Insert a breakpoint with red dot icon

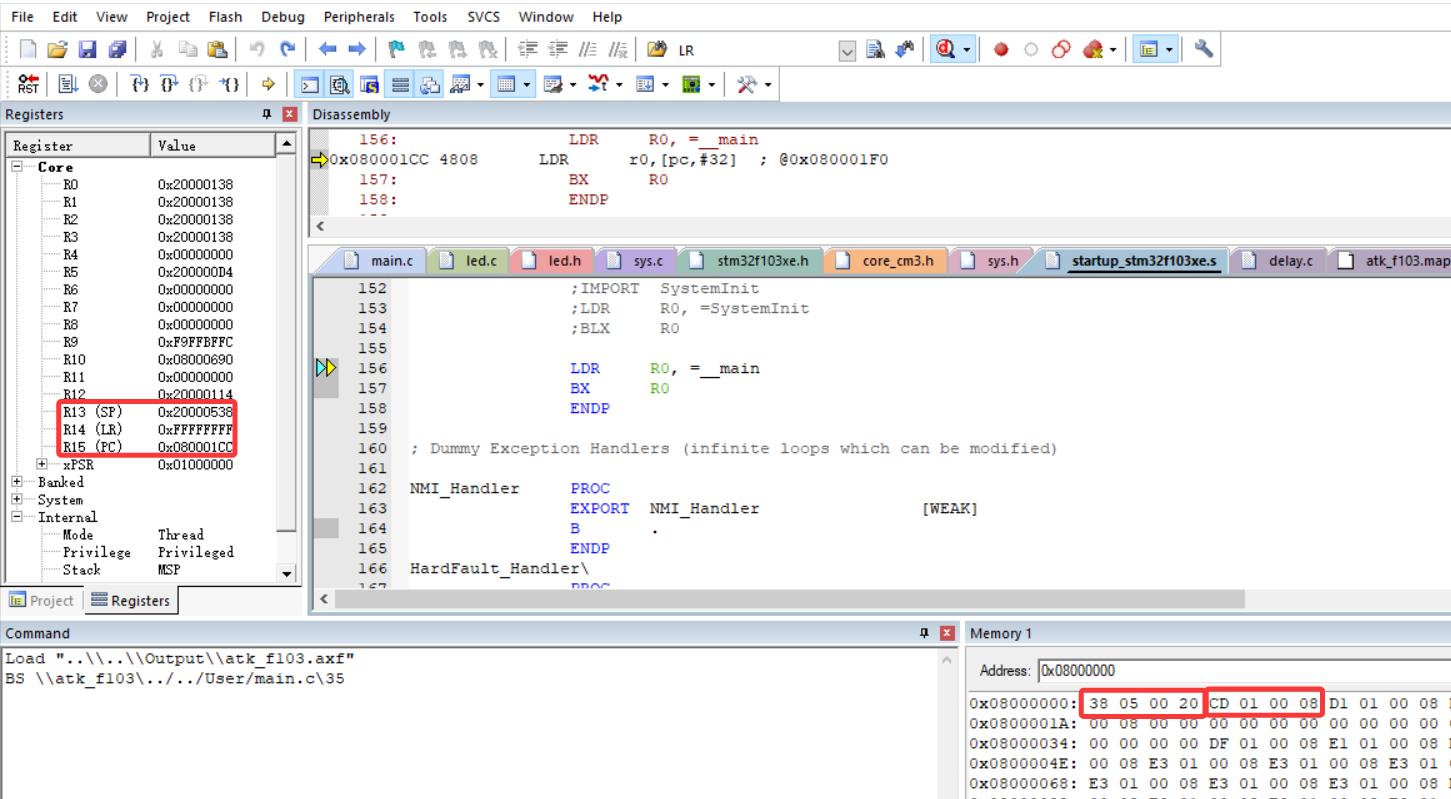coord(1001,49)
